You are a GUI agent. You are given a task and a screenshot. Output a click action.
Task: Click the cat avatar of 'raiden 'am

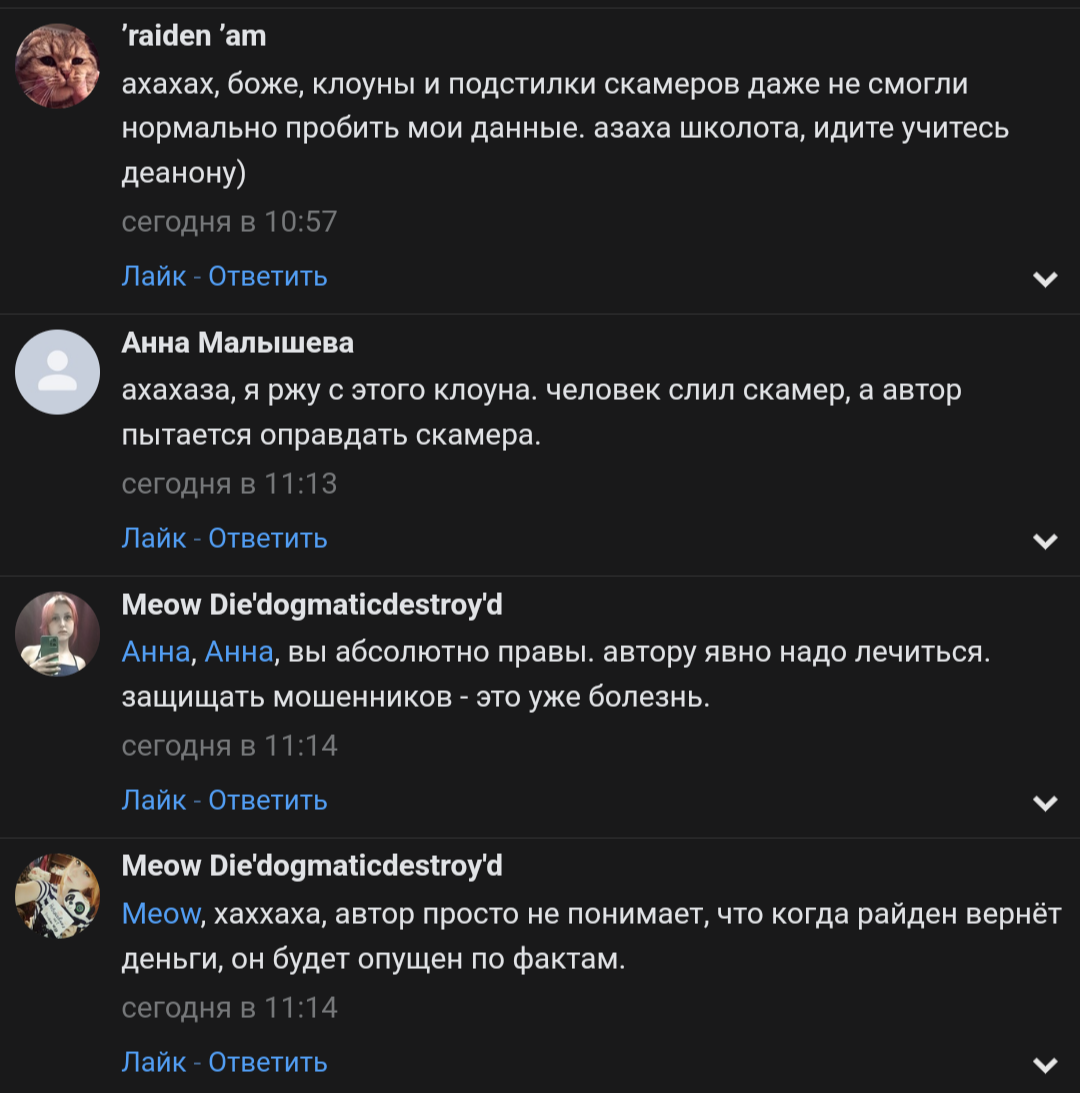(x=58, y=66)
